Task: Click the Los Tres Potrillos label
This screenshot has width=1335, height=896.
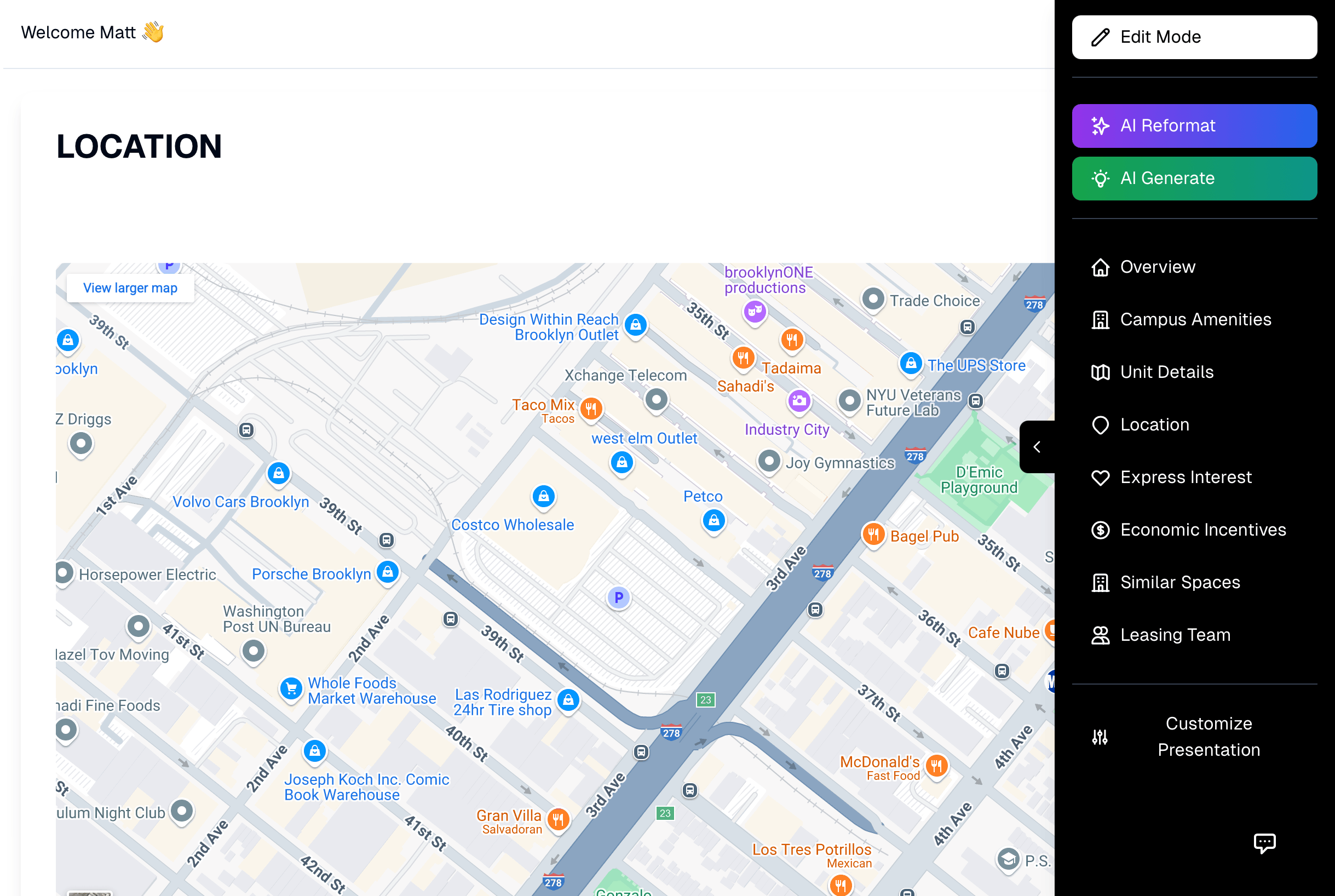Action: coord(811,849)
